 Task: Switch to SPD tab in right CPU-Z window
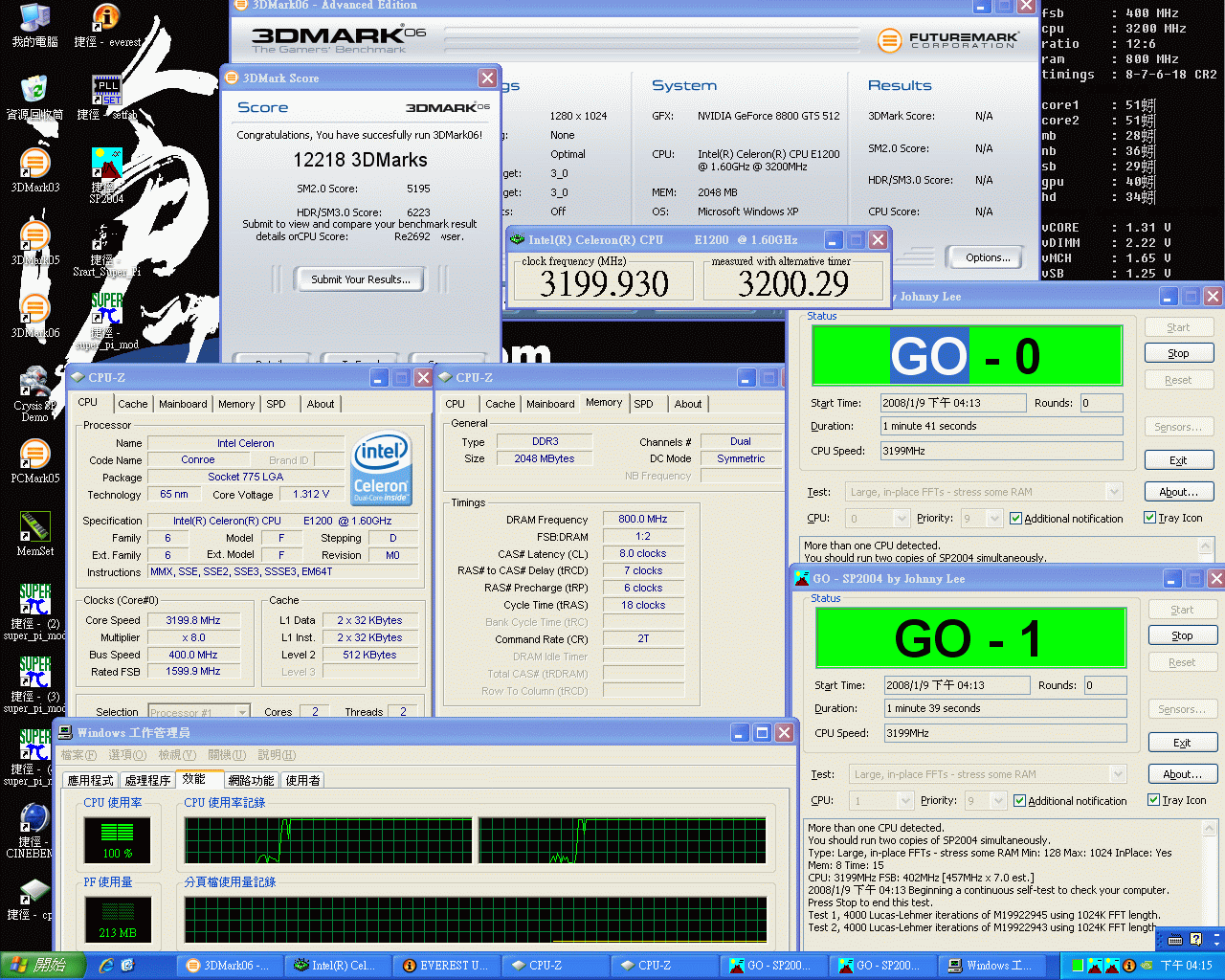[x=644, y=404]
